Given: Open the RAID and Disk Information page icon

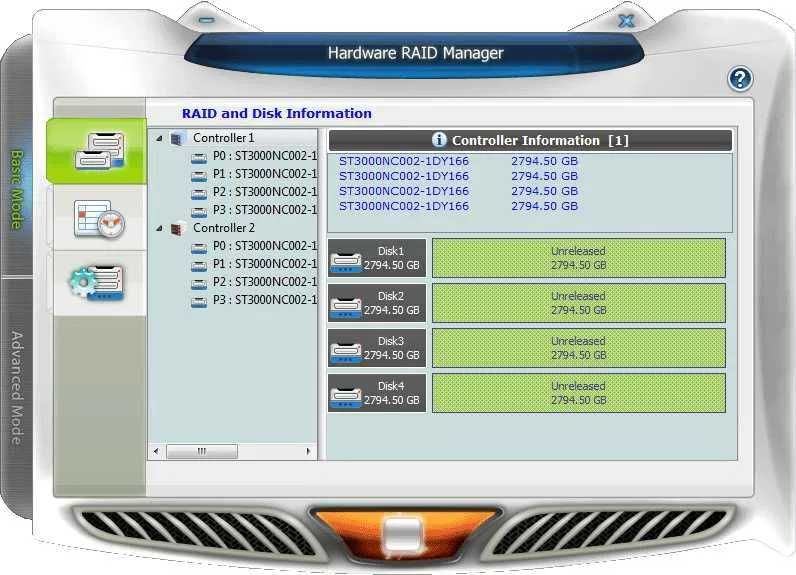Looking at the screenshot, I should point(99,151).
